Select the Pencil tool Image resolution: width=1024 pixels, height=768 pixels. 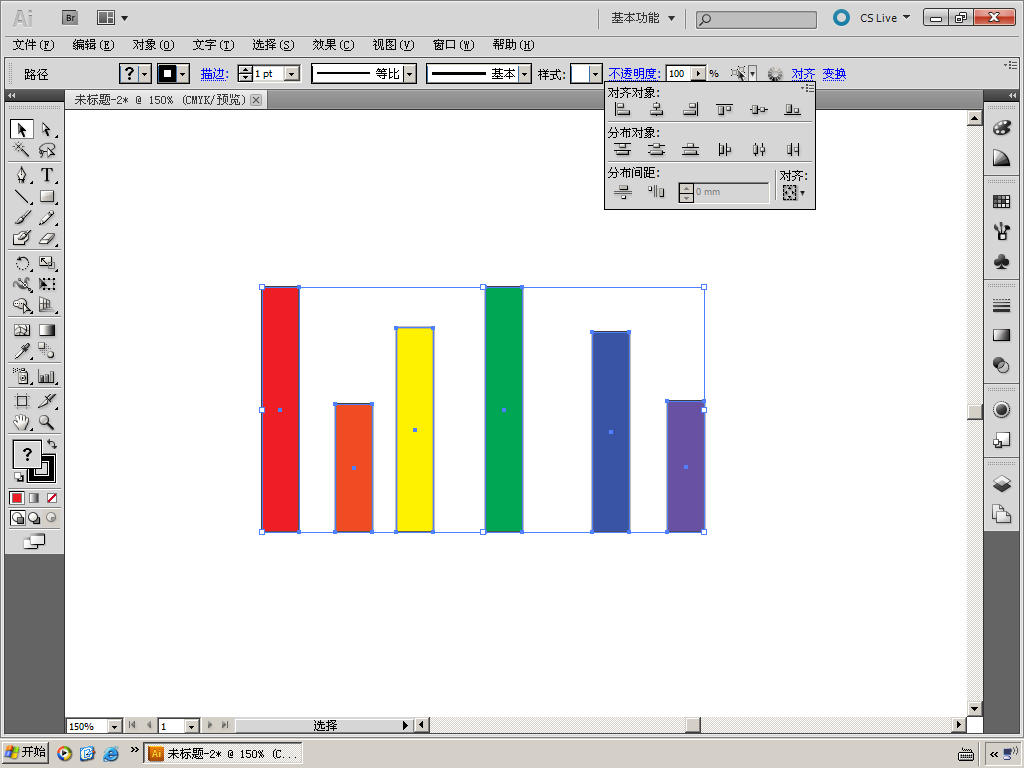[x=46, y=217]
